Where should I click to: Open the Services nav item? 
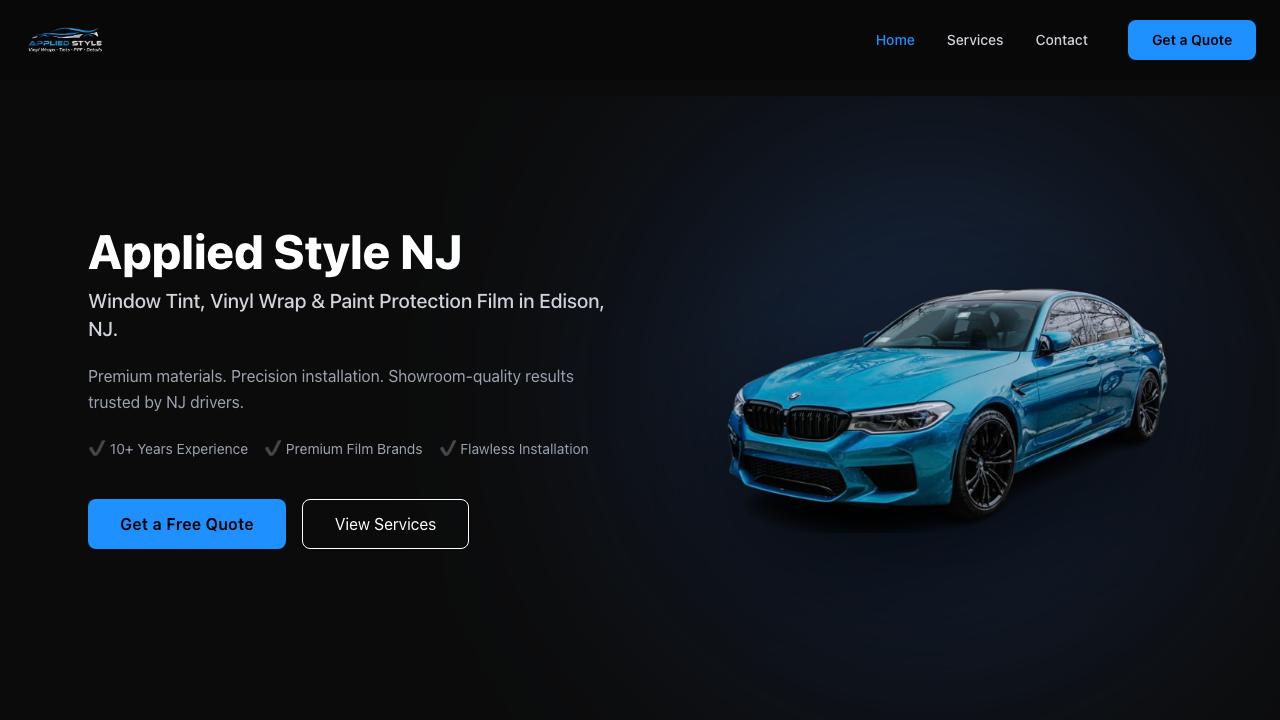[975, 40]
